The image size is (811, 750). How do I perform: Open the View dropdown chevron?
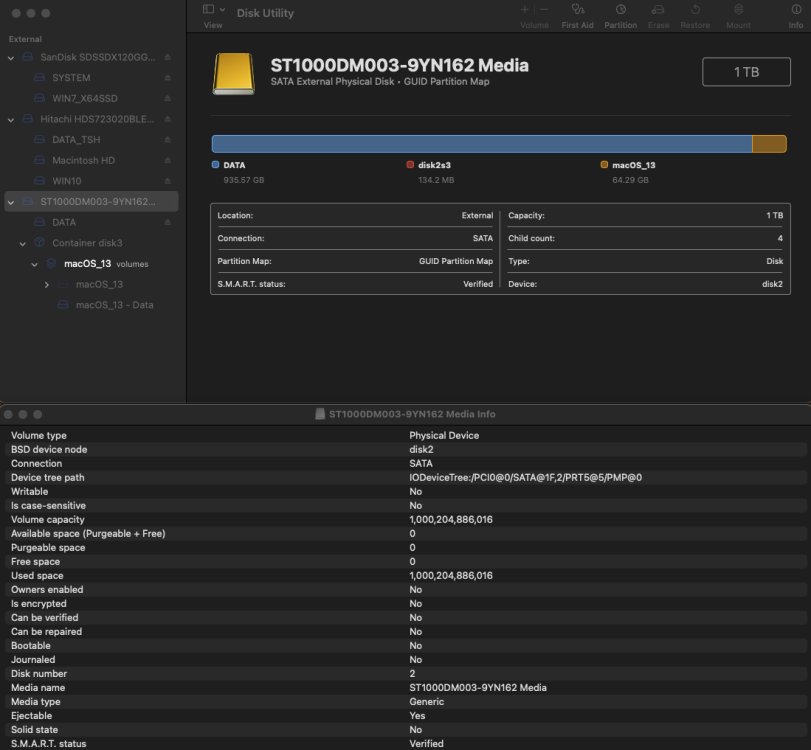222,9
